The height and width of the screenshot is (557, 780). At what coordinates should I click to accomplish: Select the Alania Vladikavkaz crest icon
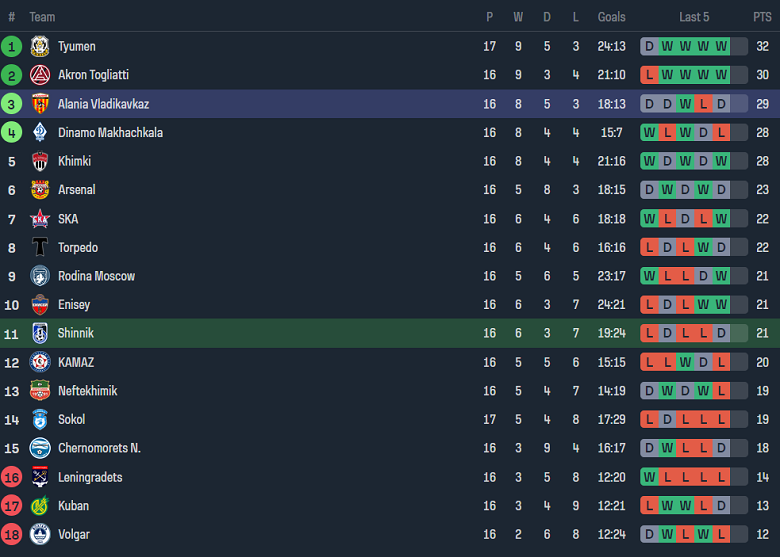click(40, 104)
